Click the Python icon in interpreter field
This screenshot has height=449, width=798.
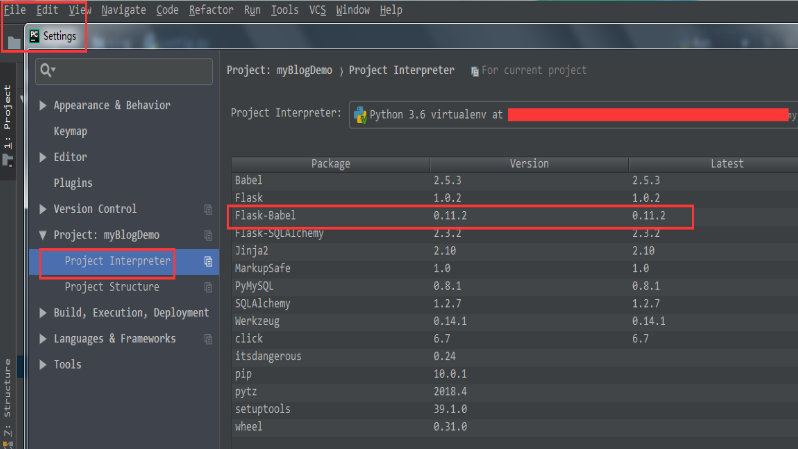click(x=360, y=114)
